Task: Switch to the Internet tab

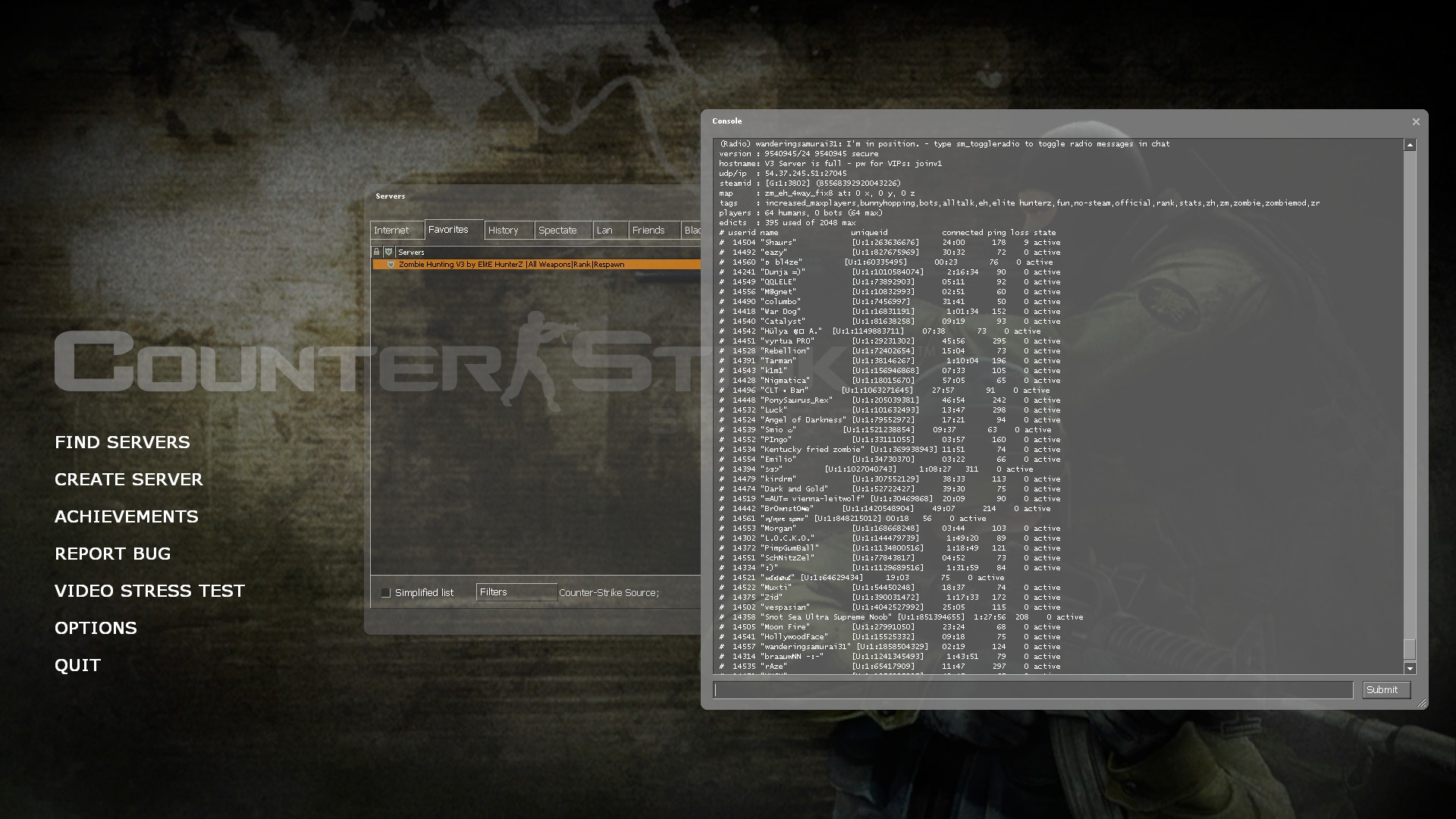Action: (391, 231)
